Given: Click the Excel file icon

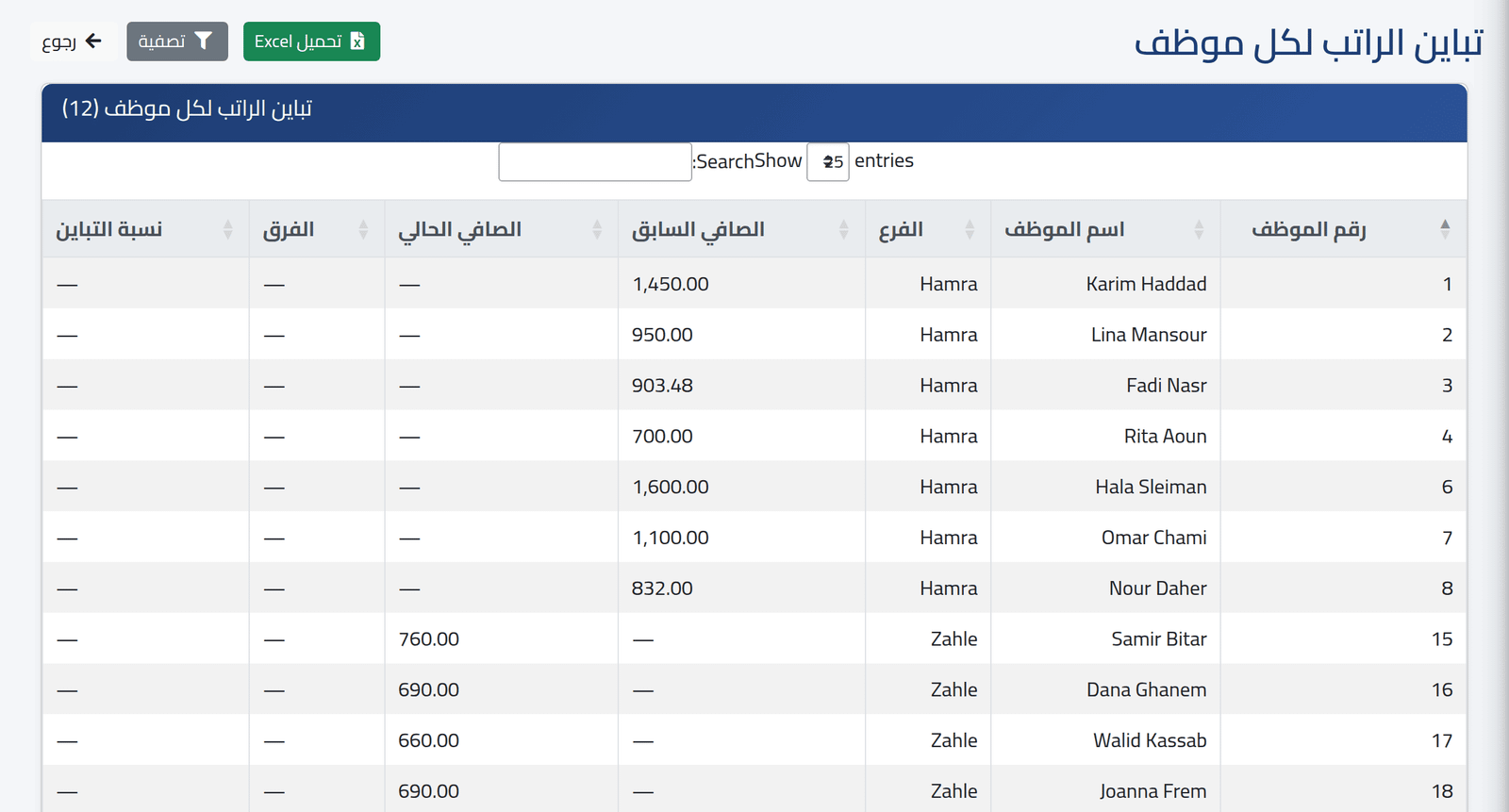Looking at the screenshot, I should tap(357, 41).
